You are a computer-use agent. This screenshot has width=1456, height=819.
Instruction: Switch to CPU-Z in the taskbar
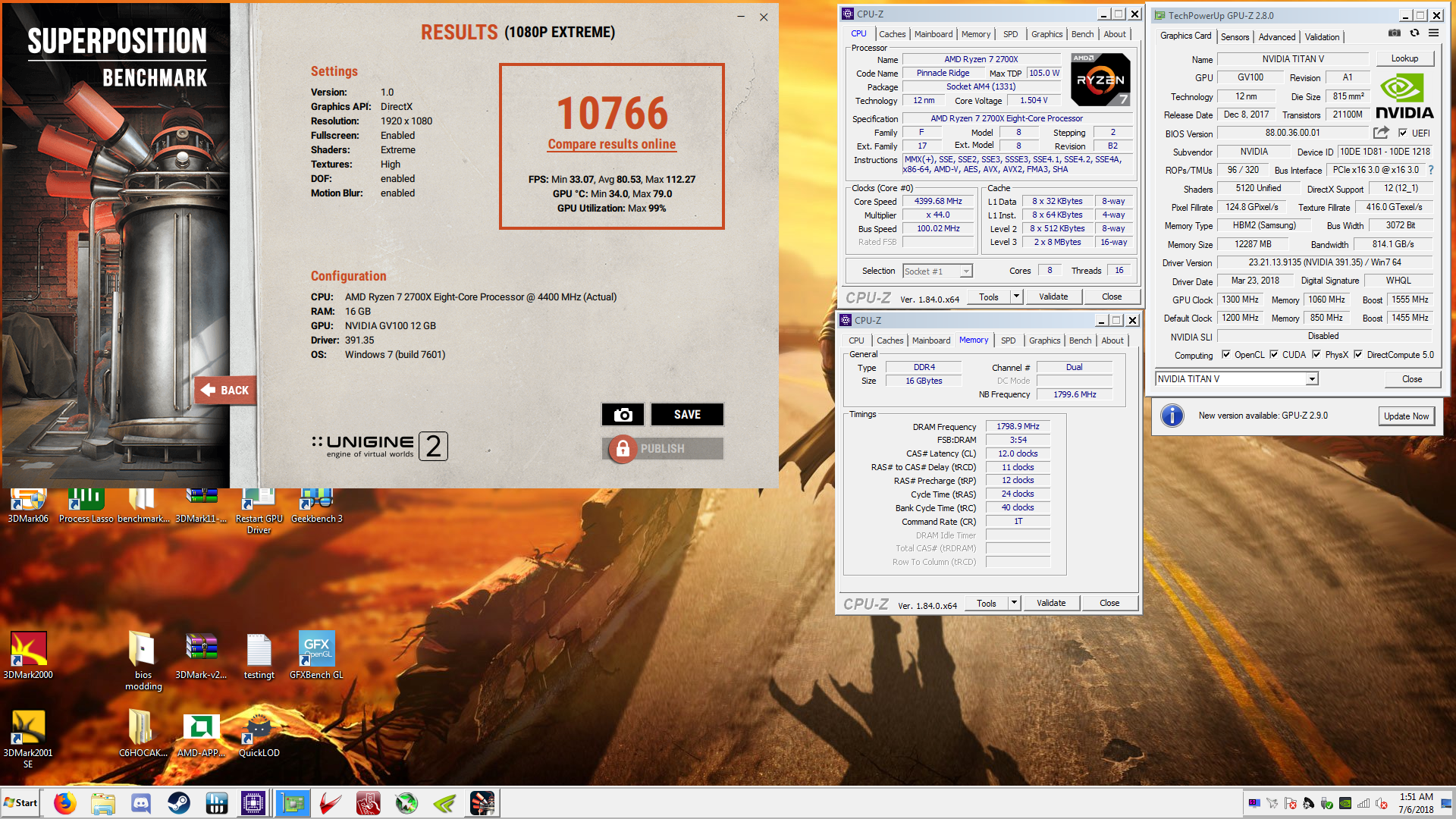253,803
